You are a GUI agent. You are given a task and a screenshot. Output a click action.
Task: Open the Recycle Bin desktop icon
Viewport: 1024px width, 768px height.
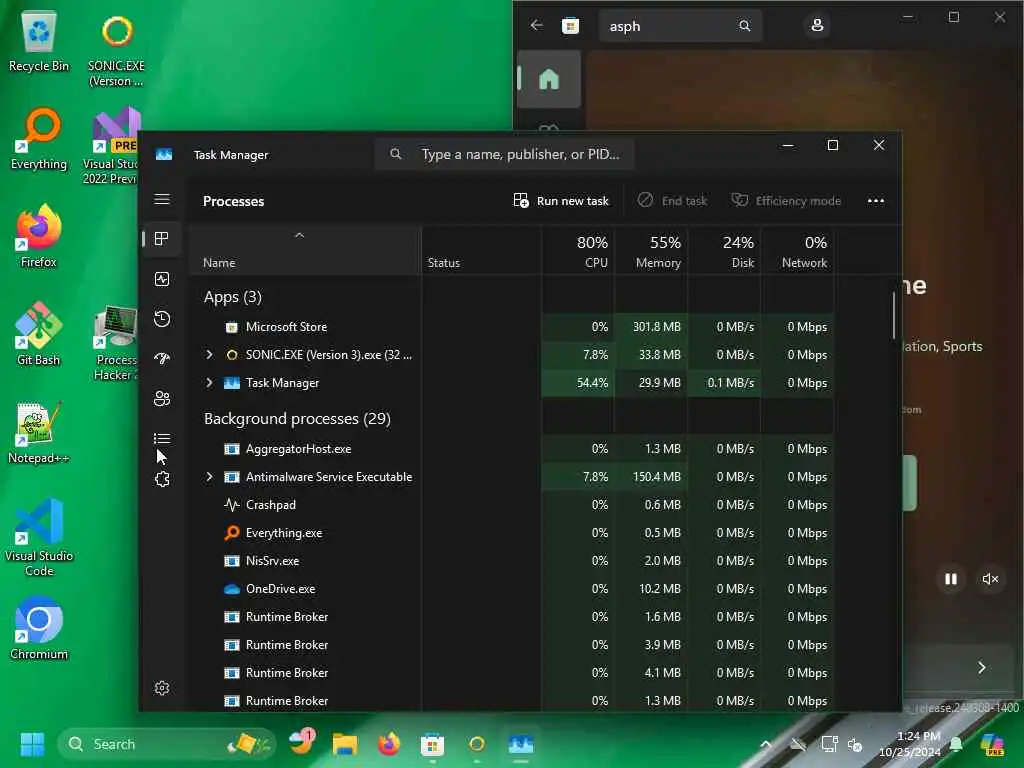pos(39,42)
